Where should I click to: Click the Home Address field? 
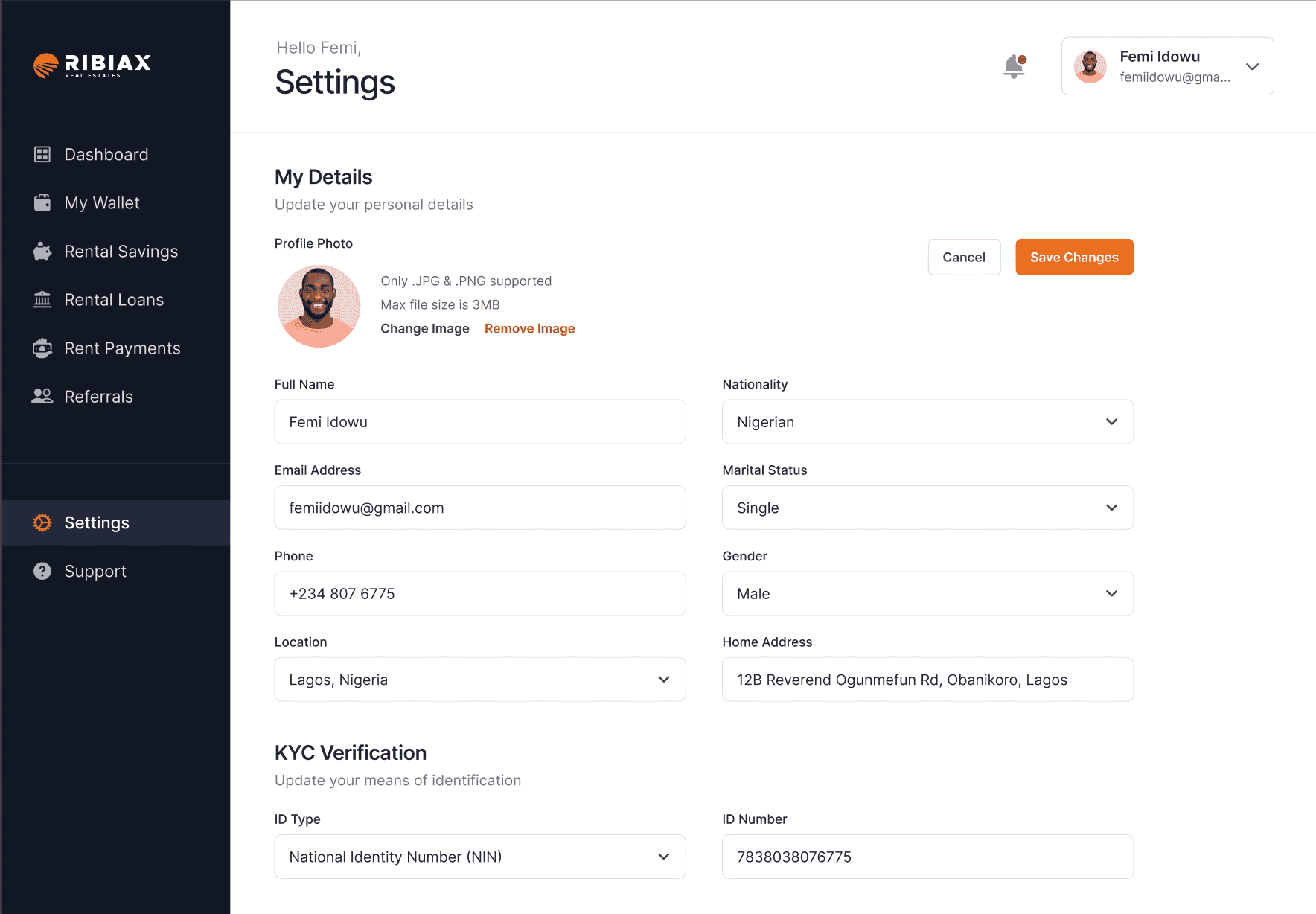pos(927,680)
